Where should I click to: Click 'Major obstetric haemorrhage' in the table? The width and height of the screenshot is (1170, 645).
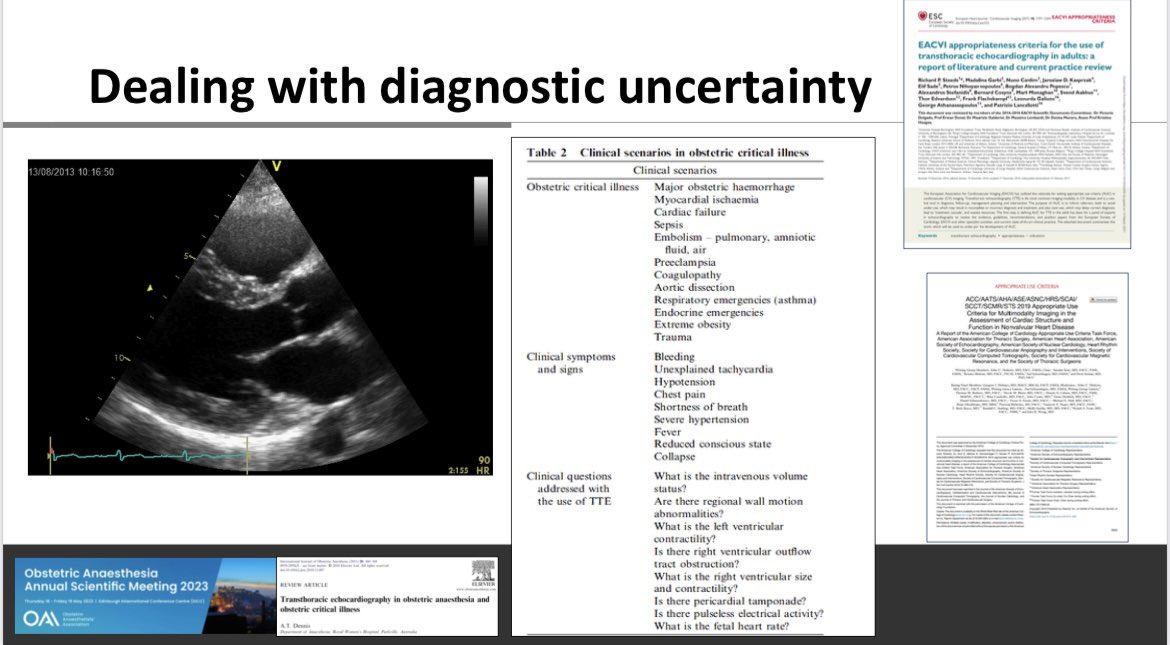tap(725, 187)
